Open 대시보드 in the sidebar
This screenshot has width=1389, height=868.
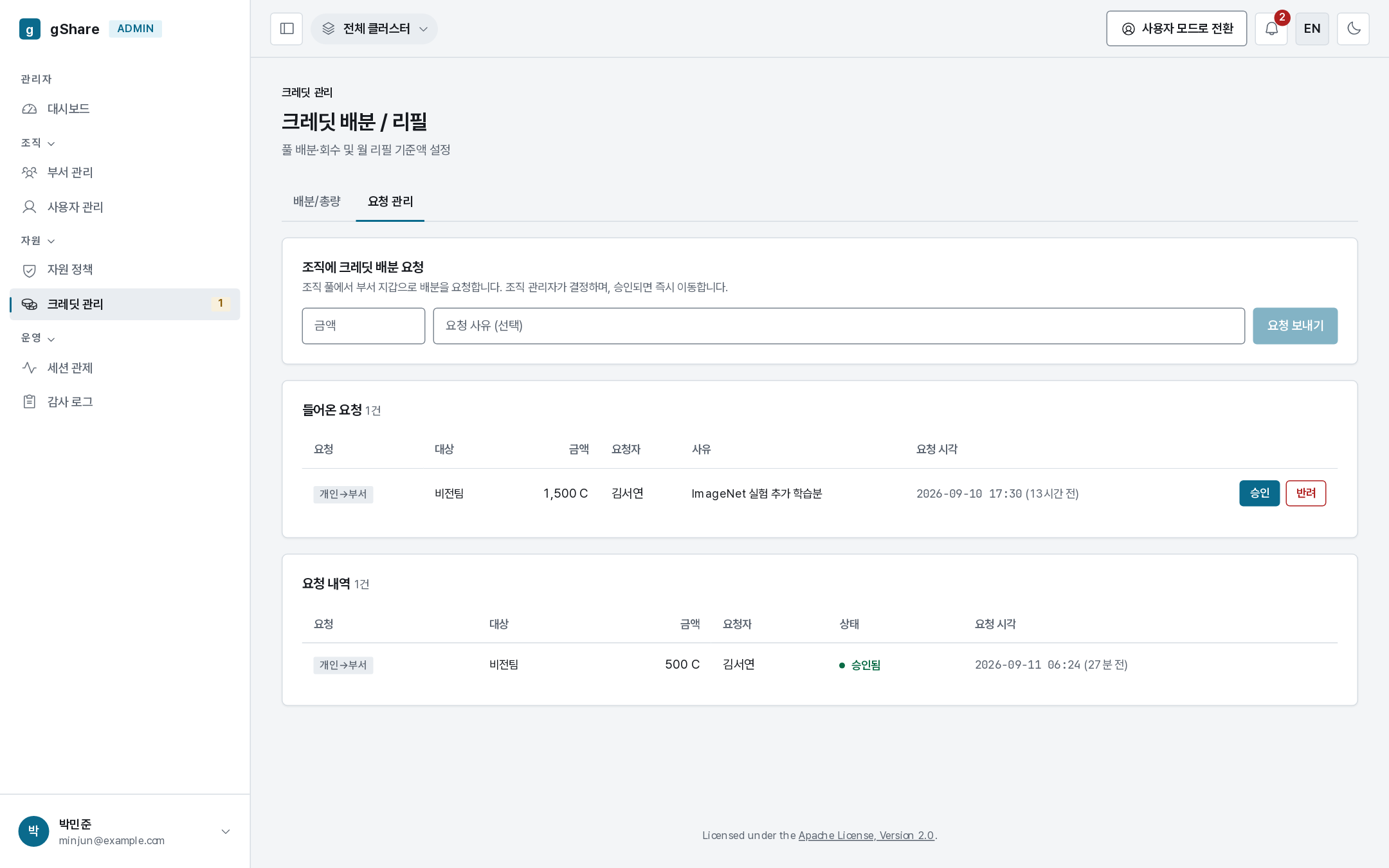tap(125, 109)
